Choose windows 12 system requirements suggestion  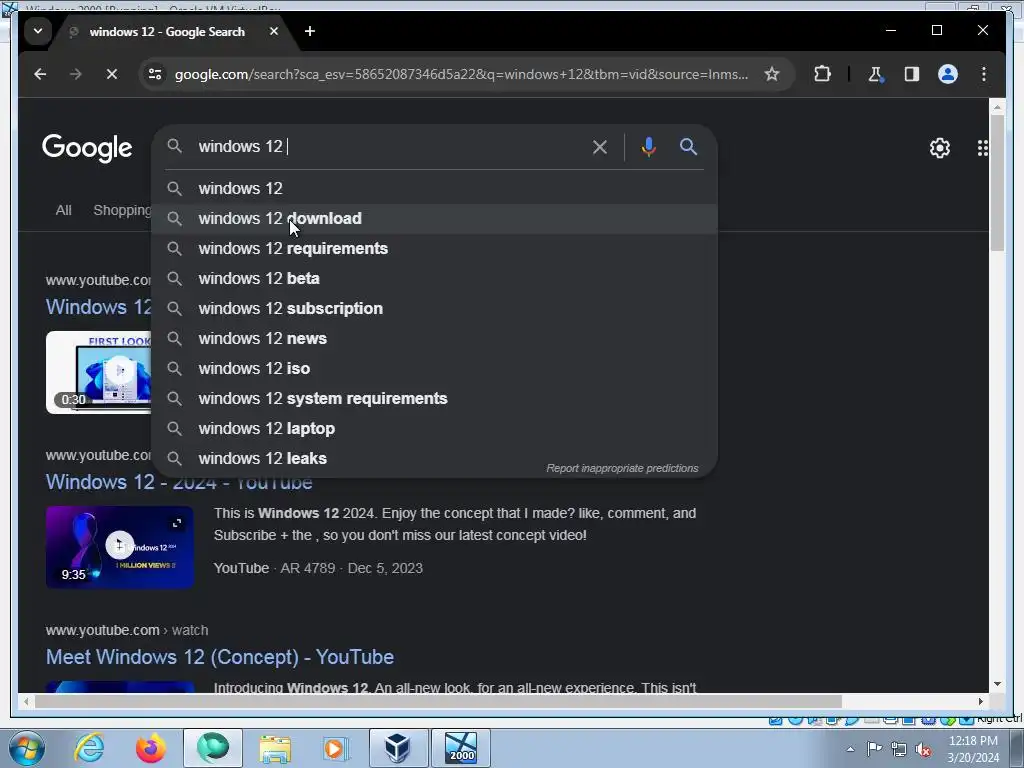[x=434, y=398]
